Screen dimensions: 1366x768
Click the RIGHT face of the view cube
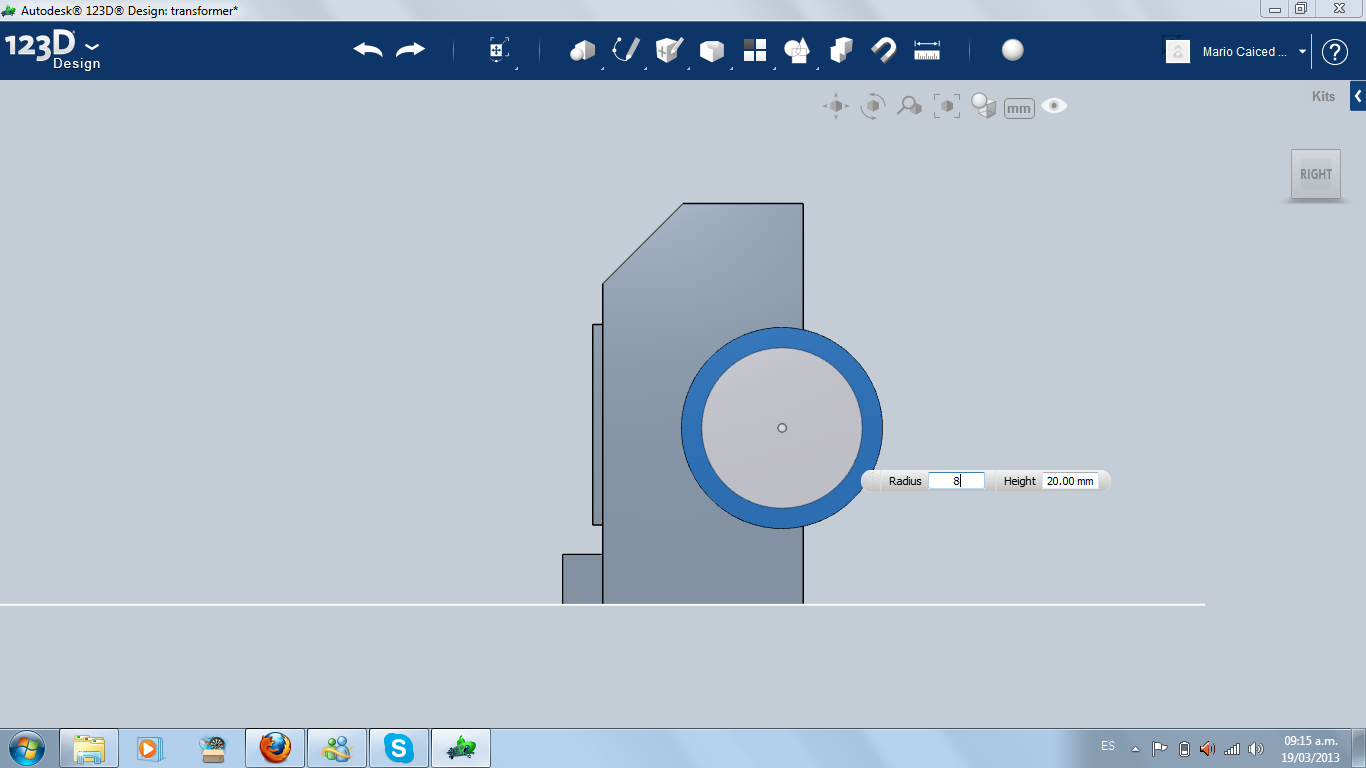click(x=1316, y=174)
